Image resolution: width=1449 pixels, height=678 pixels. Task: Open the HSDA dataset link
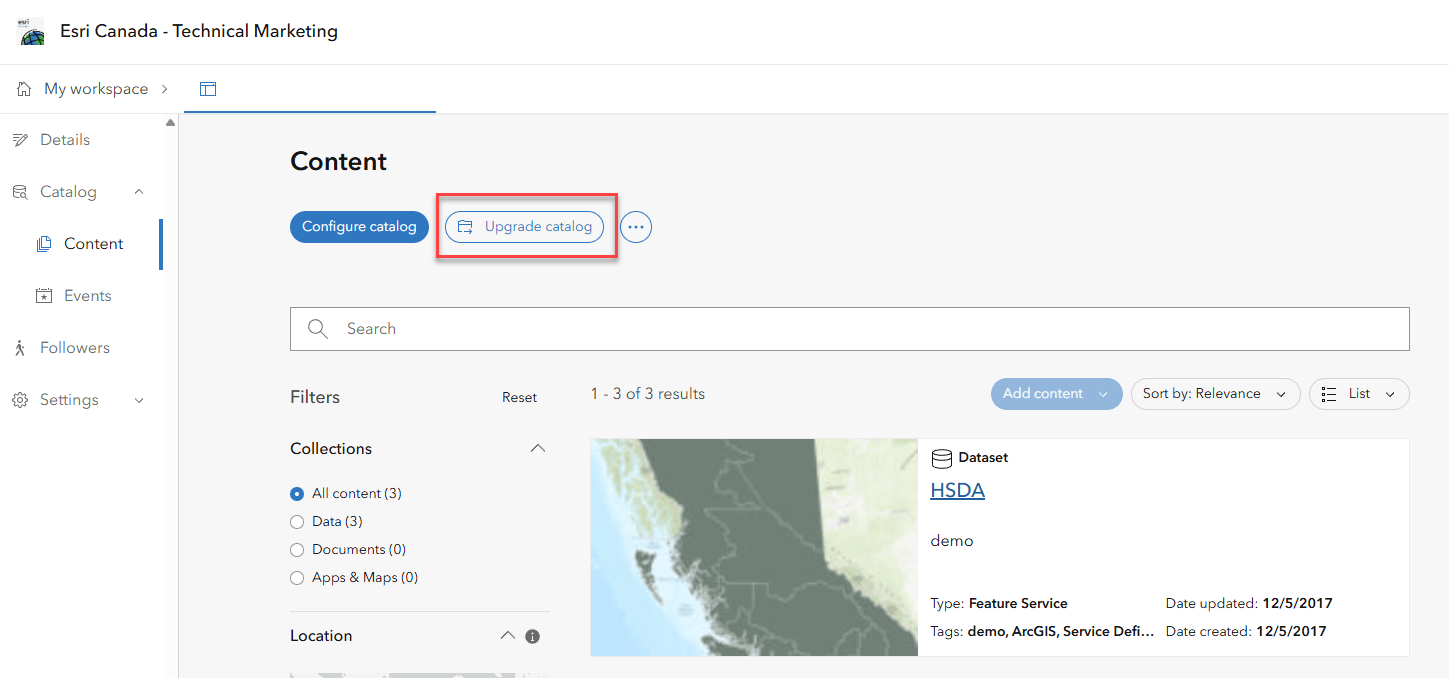click(x=958, y=491)
